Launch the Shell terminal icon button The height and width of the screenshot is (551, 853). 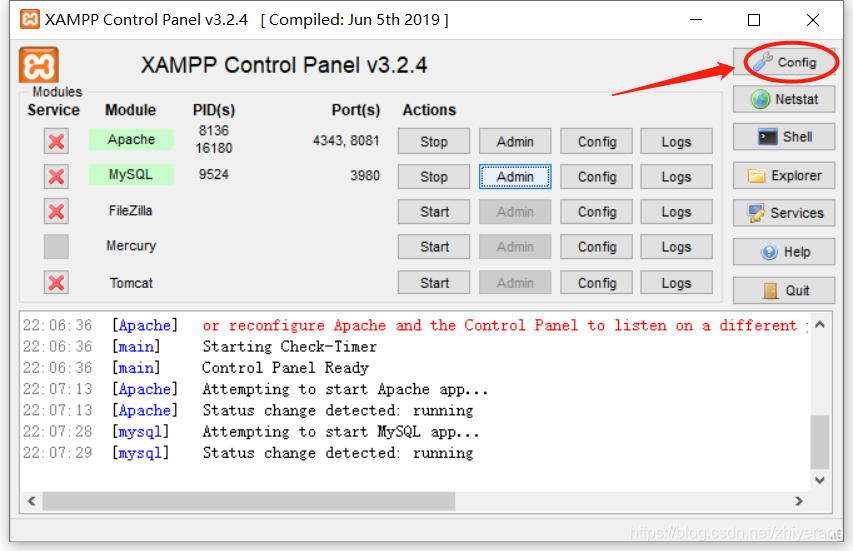784,137
